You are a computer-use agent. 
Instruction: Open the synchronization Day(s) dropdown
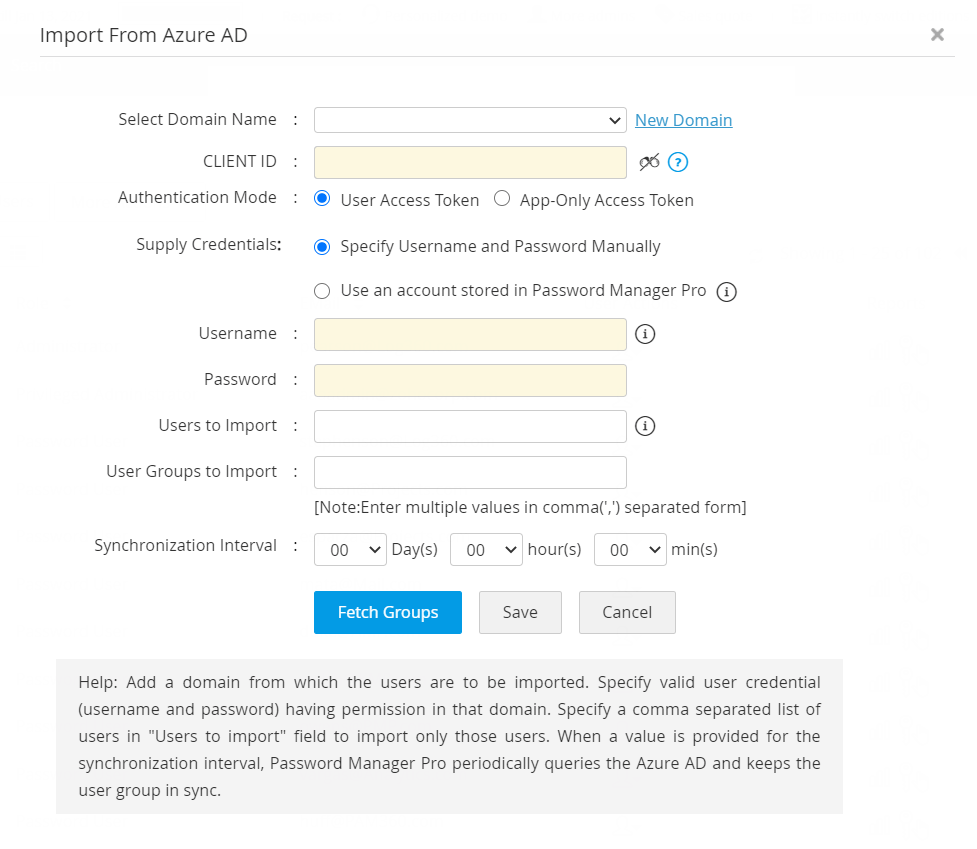[350, 550]
